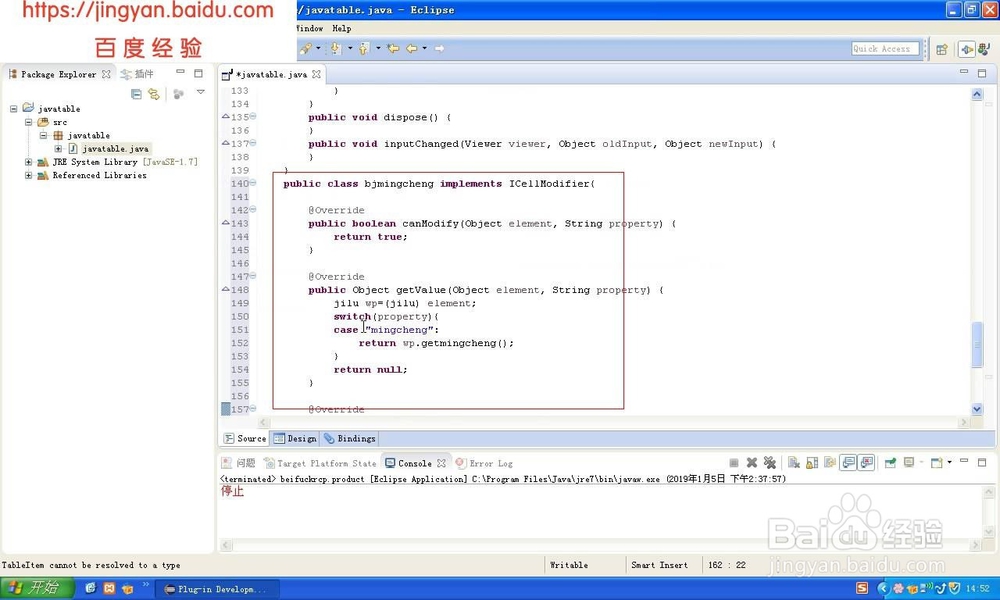
Task: Close the Package Explorer tab
Action: click(107, 74)
